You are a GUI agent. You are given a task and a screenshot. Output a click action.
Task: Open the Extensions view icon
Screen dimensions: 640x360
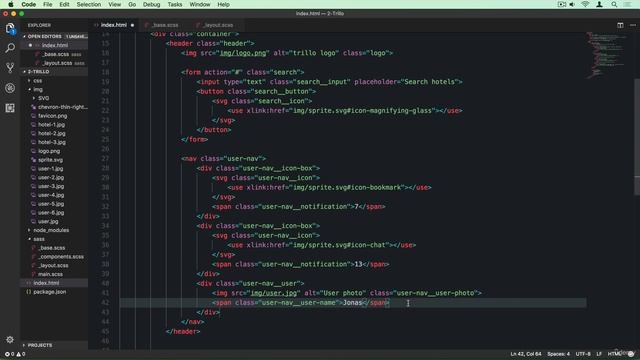coord(10,108)
